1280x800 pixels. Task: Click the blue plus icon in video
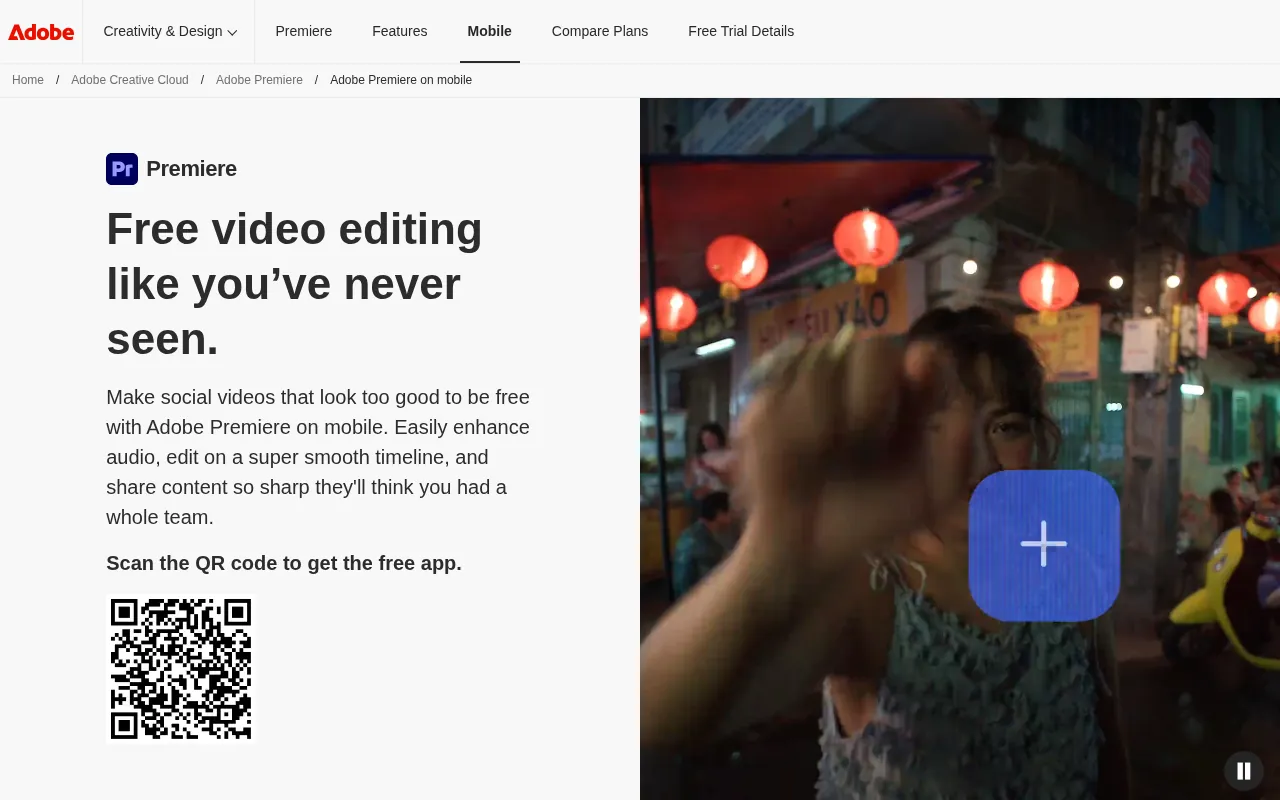1044,545
